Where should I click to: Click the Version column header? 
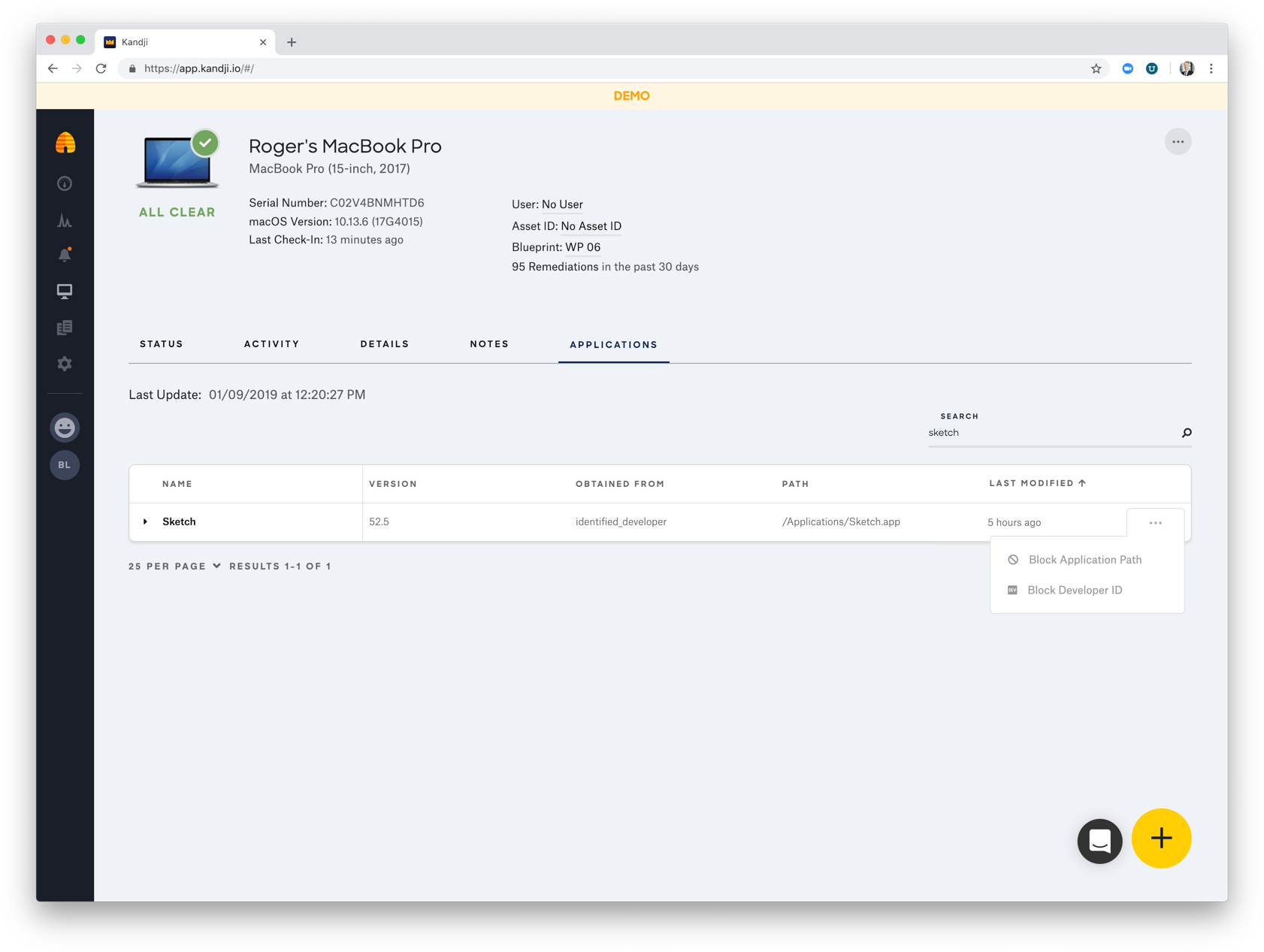tap(393, 484)
